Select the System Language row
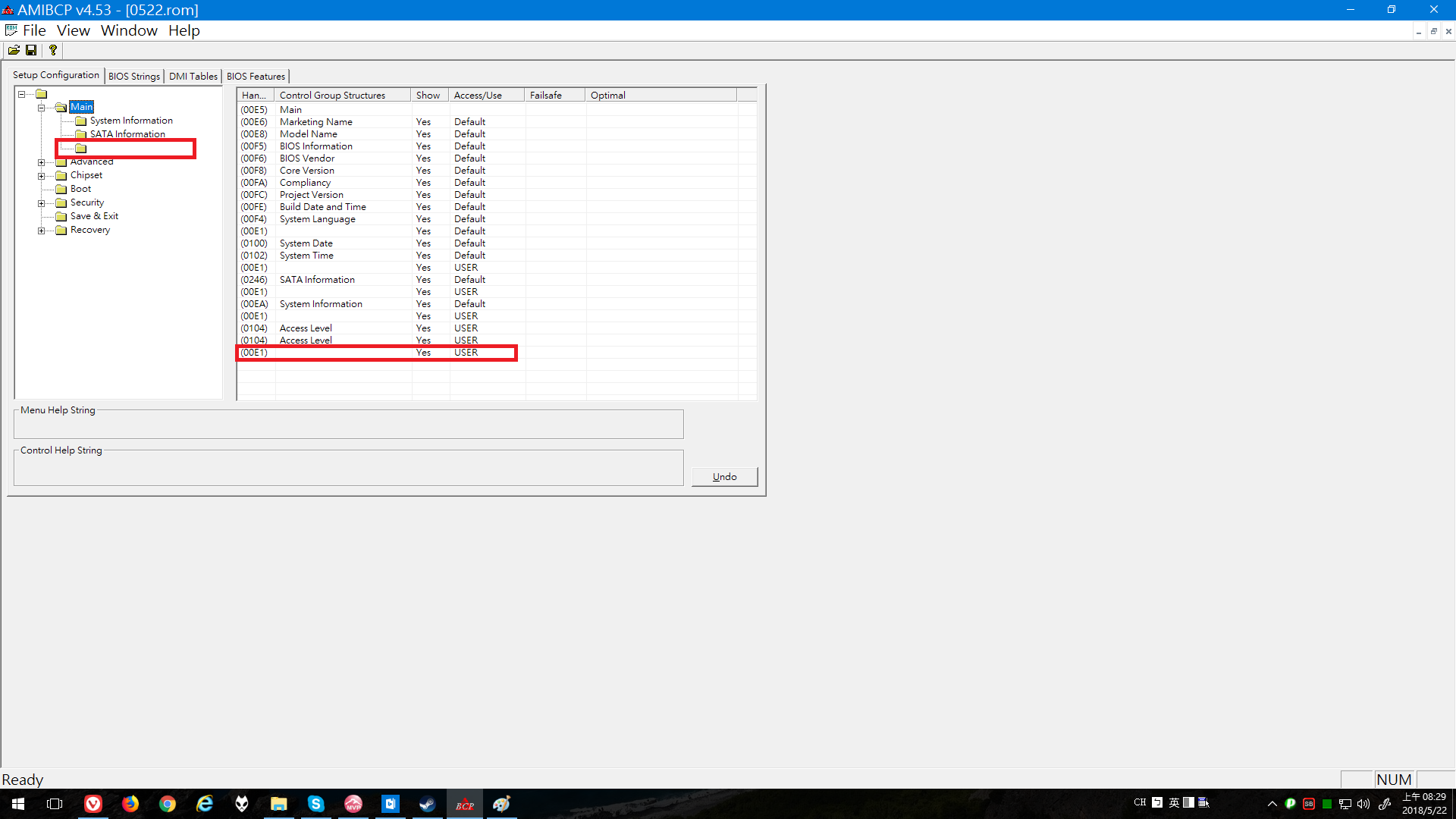Viewport: 1456px width, 819px height. coord(497,219)
